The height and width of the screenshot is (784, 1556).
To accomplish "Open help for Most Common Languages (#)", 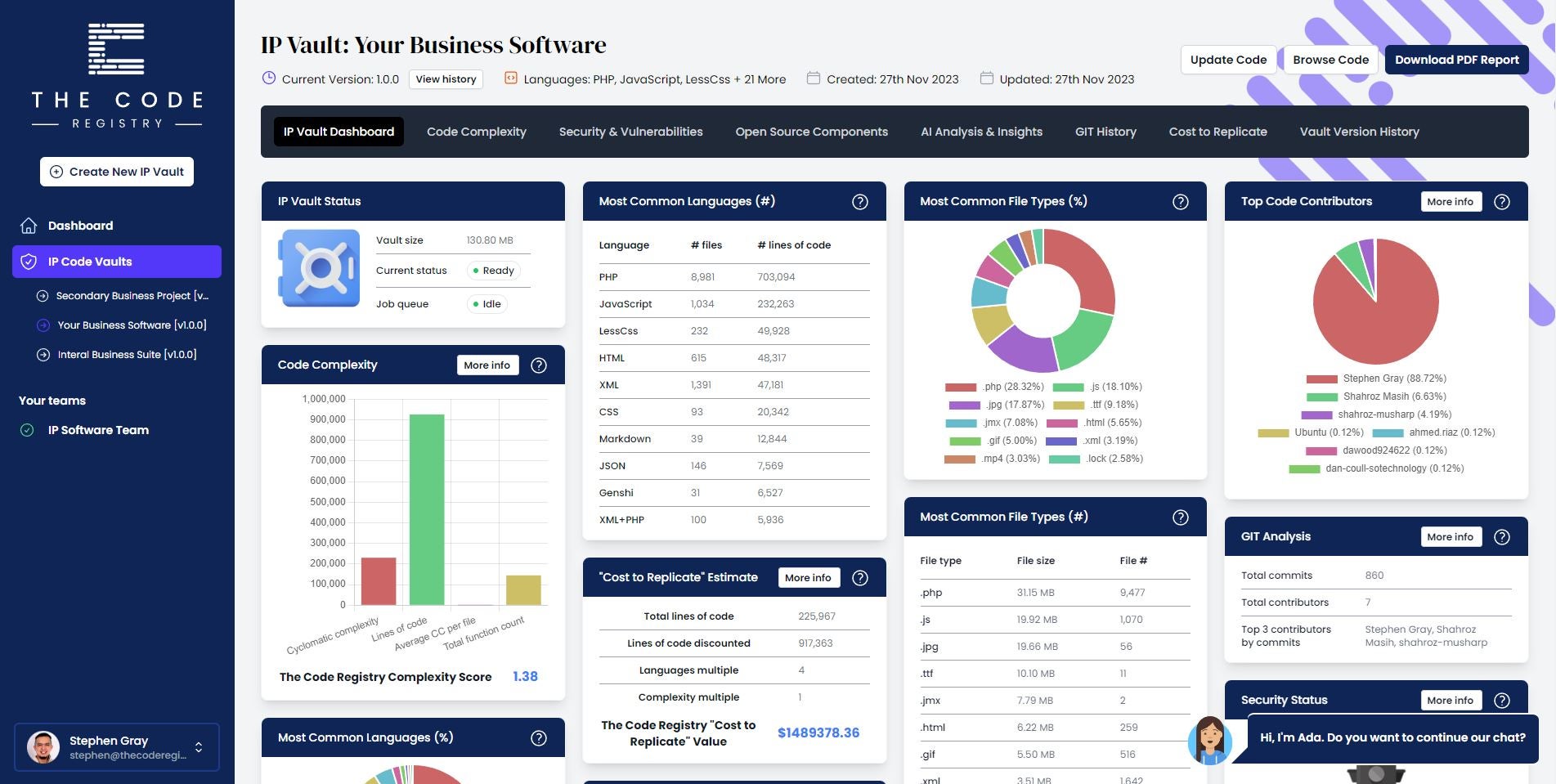I will [x=860, y=202].
